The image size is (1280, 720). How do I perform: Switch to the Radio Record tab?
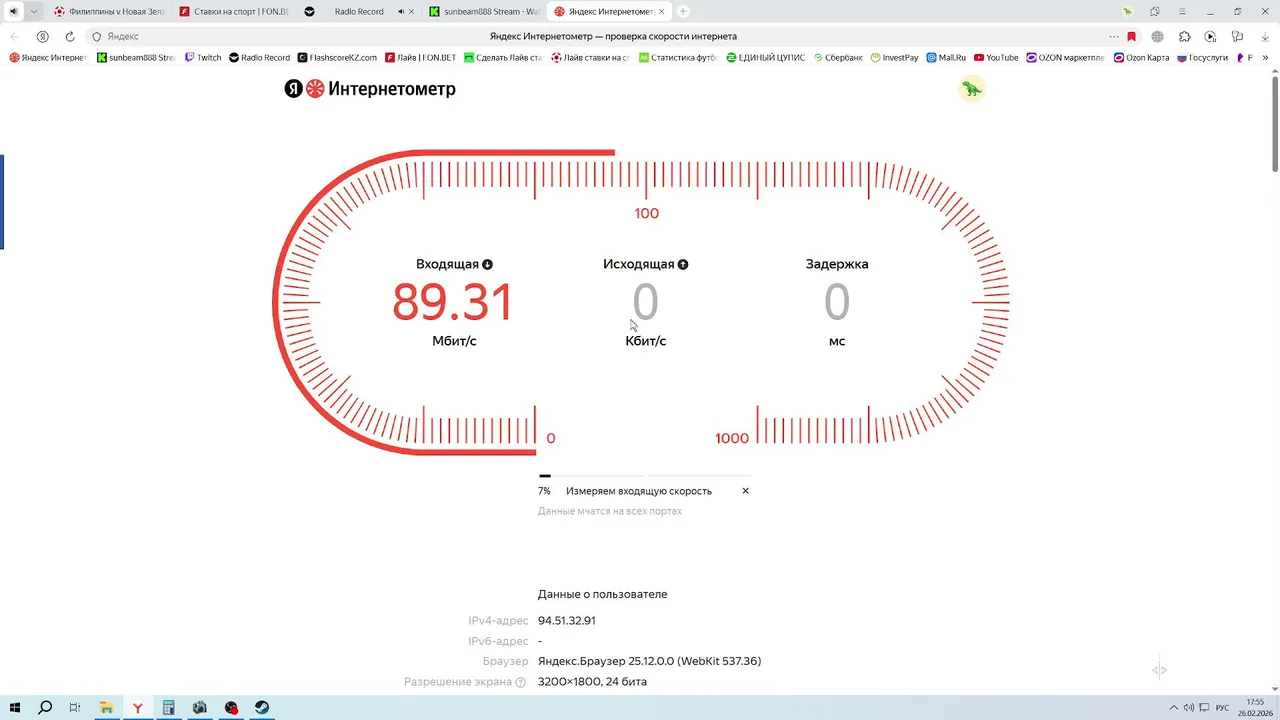(x=358, y=11)
